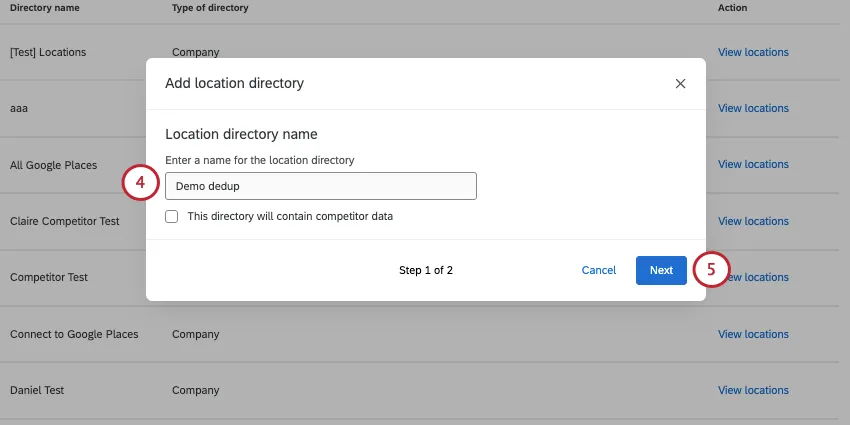Click the Directory name column header

coord(44,8)
